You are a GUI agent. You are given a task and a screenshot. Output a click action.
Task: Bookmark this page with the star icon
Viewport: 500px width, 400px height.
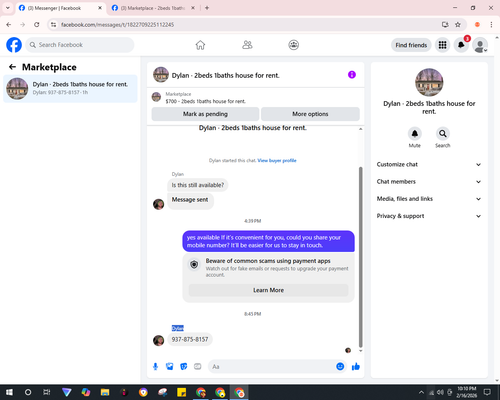point(458,25)
